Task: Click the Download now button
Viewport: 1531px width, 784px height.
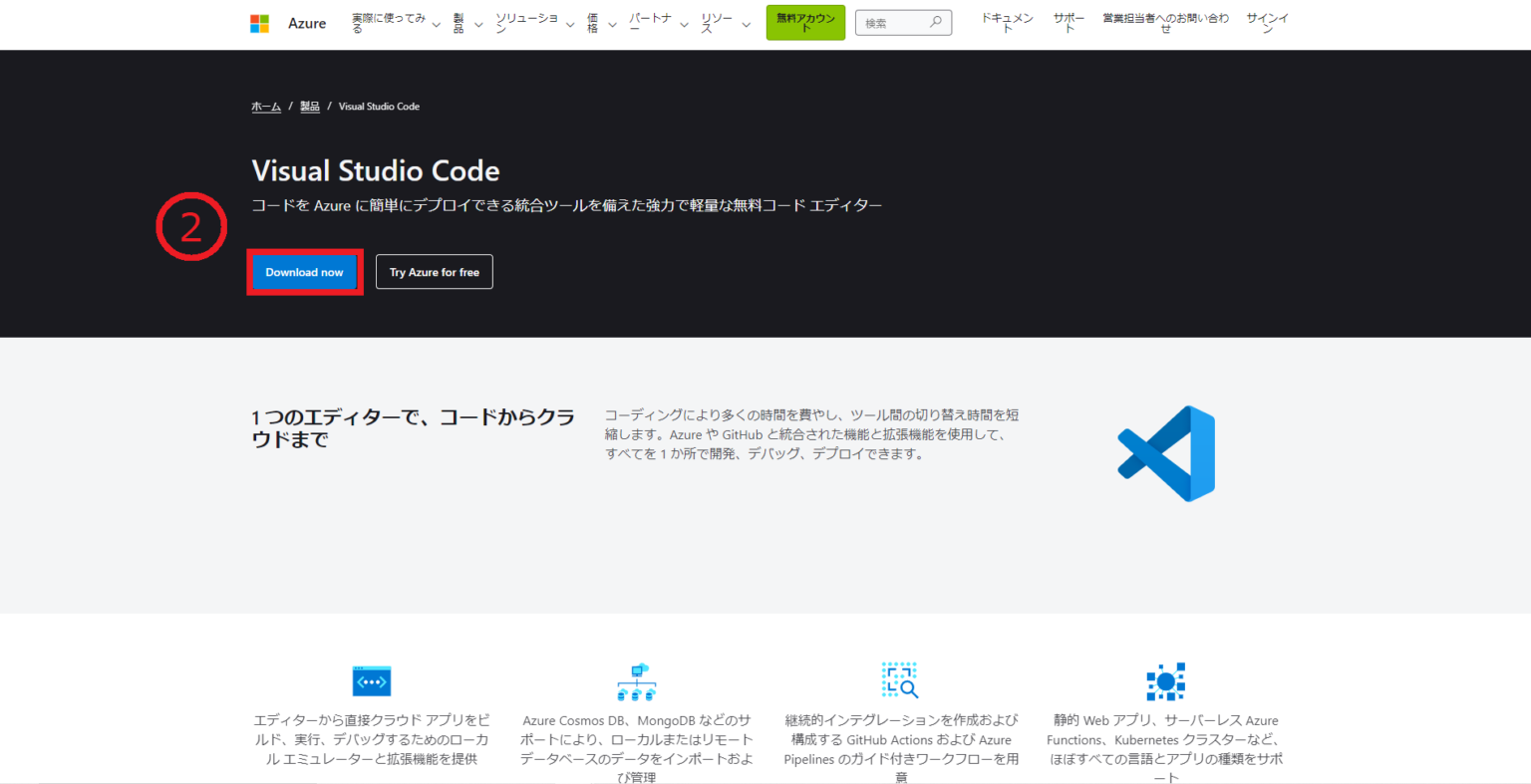Action: click(304, 271)
